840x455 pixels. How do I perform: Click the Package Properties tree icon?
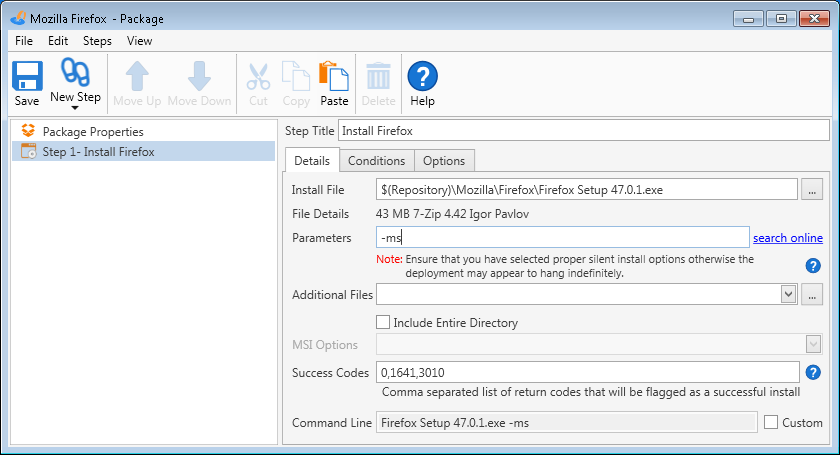[x=28, y=131]
